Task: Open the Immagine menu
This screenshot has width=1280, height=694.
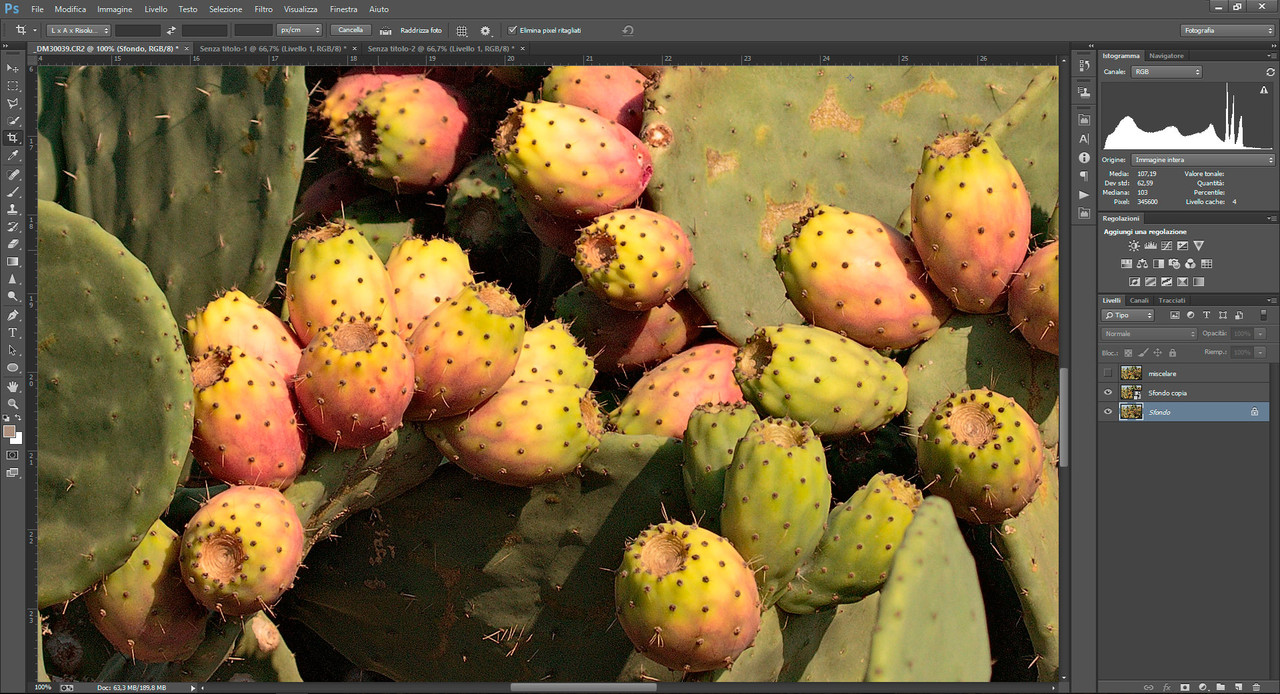Action: coord(114,9)
